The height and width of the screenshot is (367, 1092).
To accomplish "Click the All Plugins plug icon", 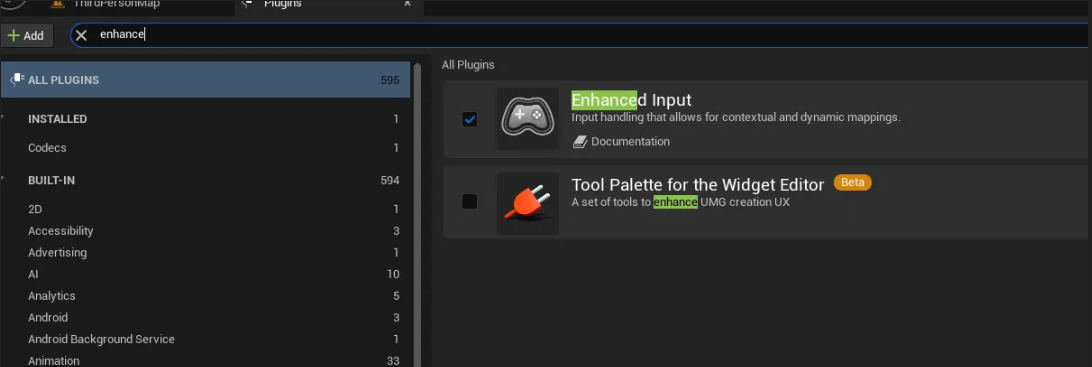I will 17,80.
